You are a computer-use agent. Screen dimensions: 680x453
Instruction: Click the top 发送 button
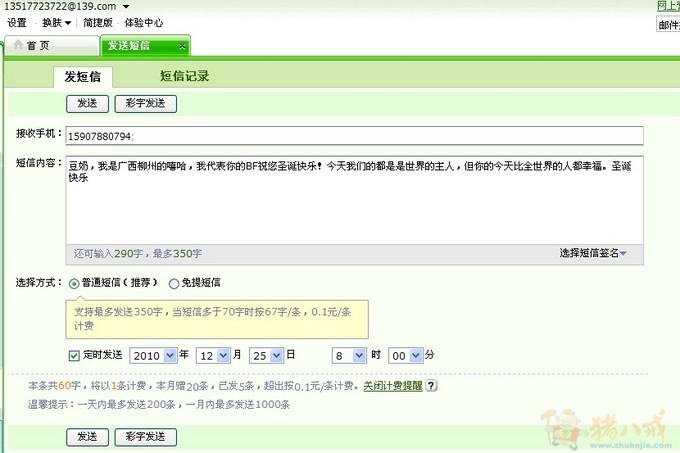tap(87, 104)
